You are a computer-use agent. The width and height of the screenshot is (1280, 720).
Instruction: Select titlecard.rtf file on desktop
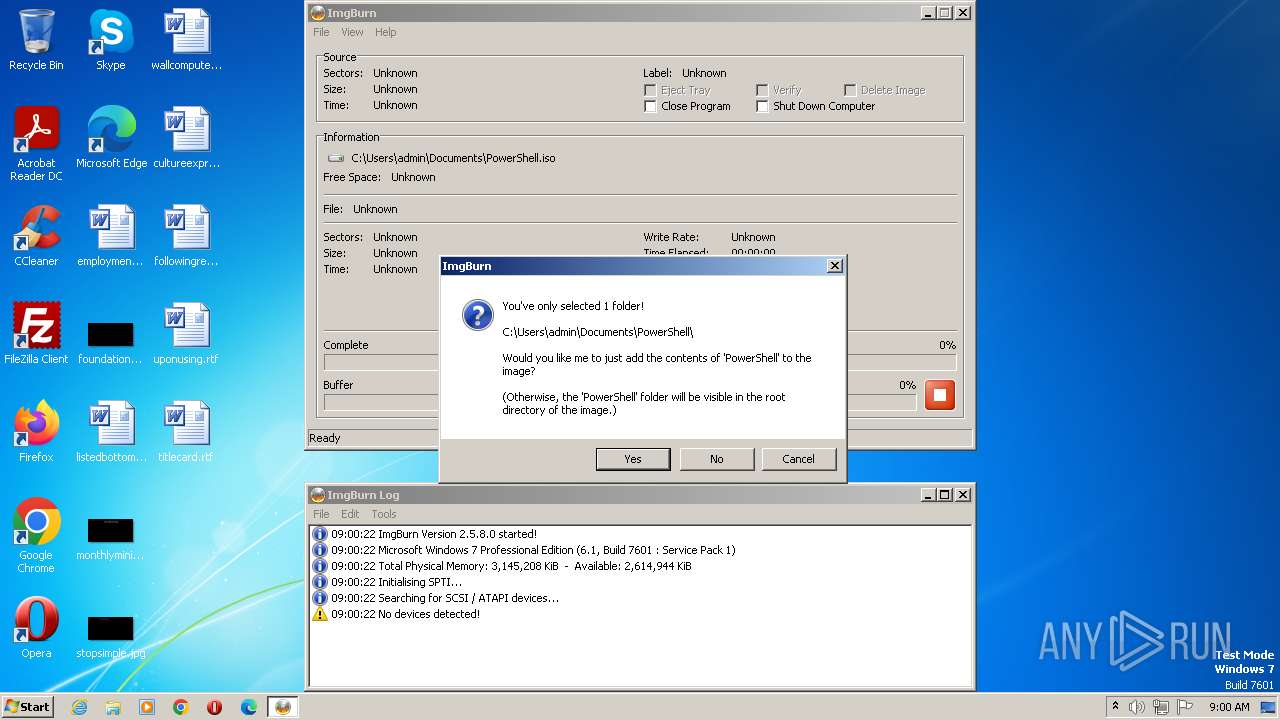[x=186, y=432]
